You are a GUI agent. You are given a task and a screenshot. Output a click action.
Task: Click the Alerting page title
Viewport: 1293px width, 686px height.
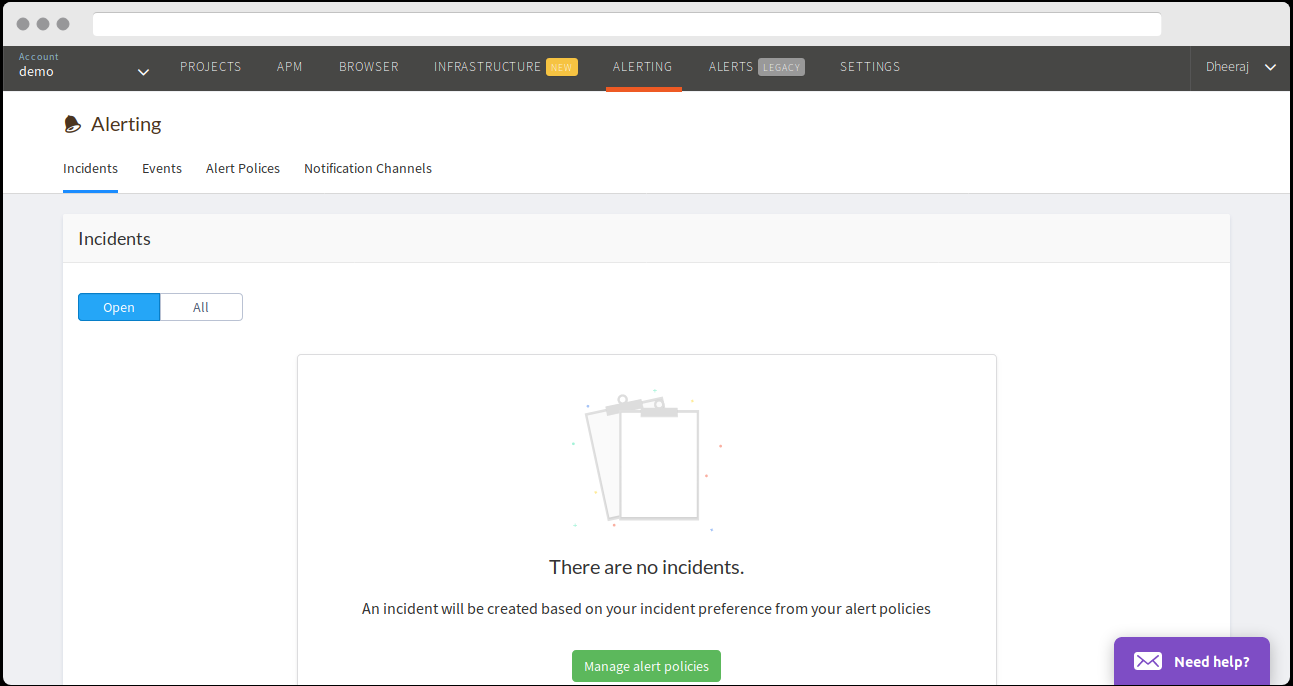tap(126, 124)
